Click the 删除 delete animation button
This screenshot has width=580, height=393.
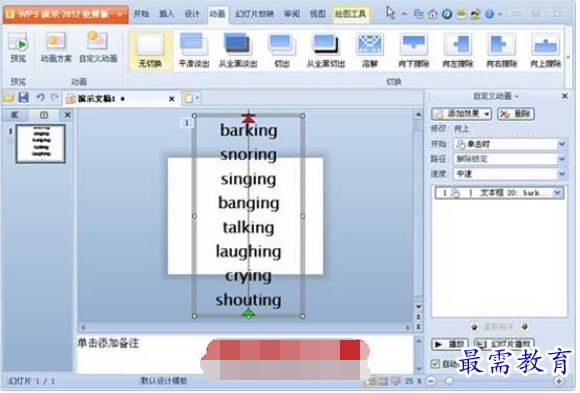coord(516,114)
